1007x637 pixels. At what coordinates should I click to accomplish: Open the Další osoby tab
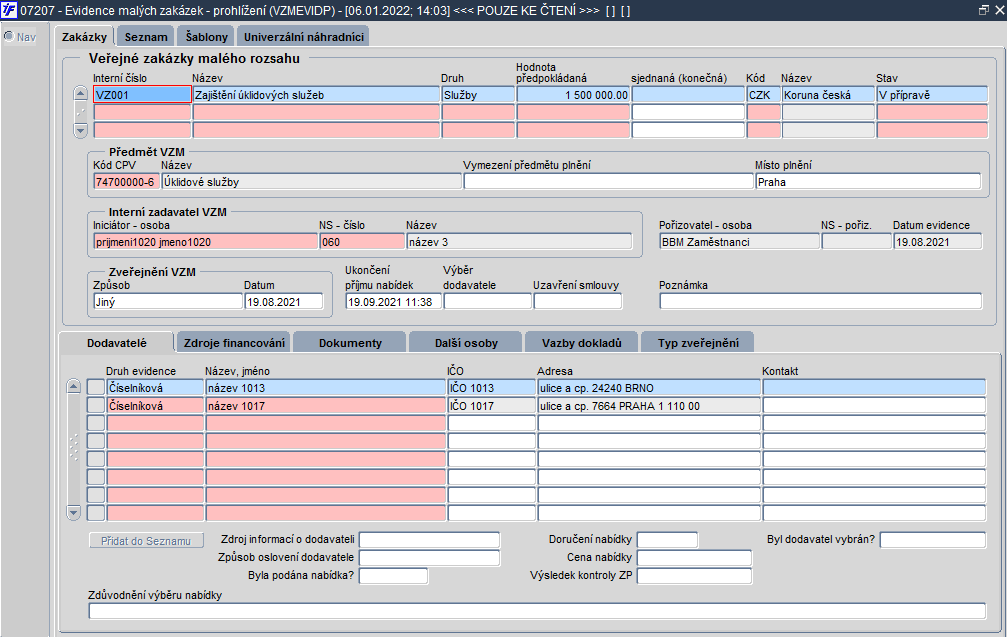coord(466,343)
